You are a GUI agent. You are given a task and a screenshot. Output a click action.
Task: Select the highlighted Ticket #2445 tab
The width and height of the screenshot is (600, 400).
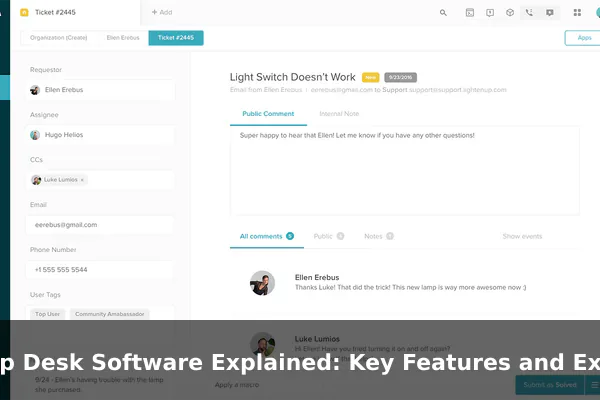[x=176, y=38]
